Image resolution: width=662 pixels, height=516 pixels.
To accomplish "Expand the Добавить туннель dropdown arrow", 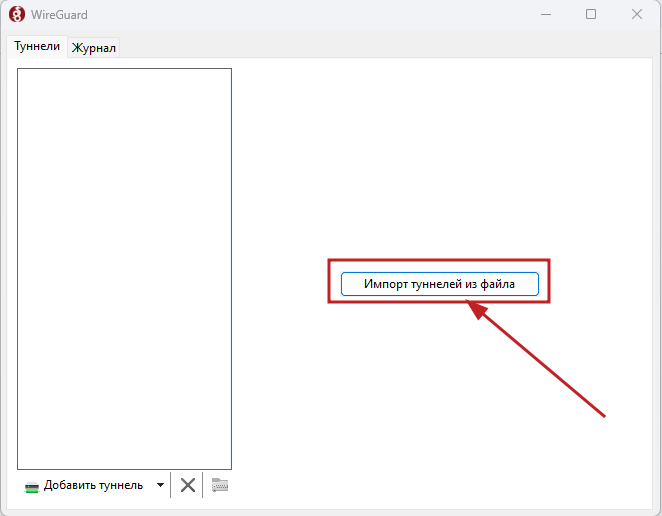I will pos(160,485).
